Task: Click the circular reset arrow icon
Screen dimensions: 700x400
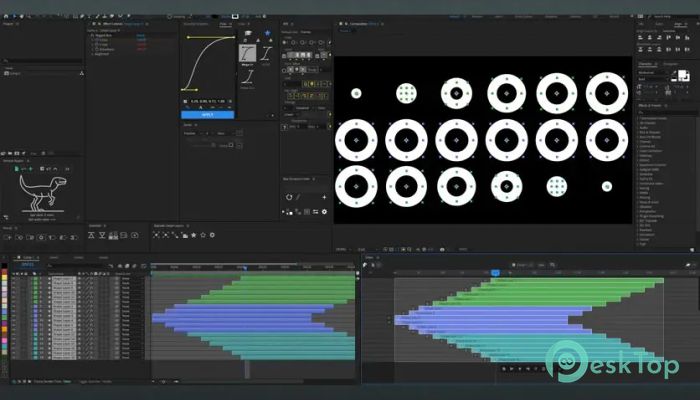Action: pos(289,197)
